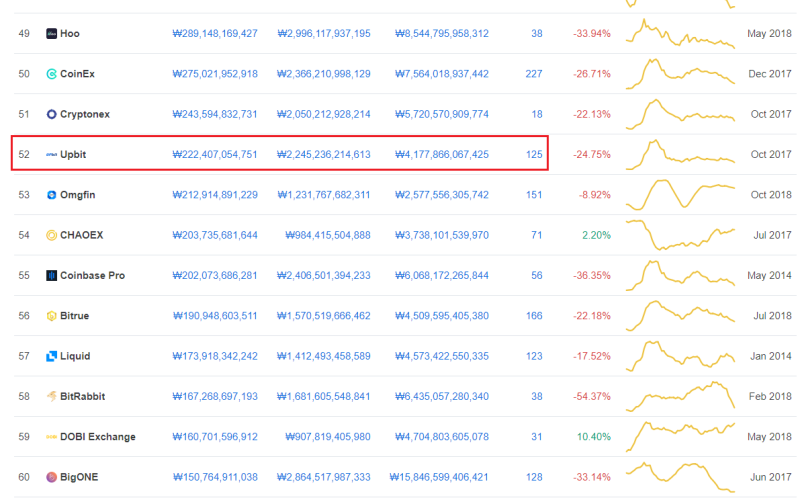Open the Bitrue exchange link
The width and height of the screenshot is (800, 498).
coord(74,316)
